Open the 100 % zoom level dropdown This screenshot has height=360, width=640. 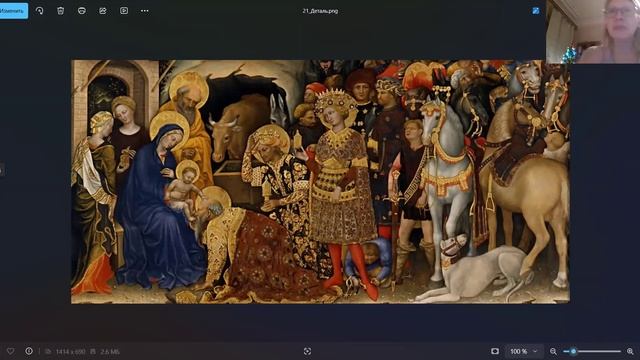524,351
